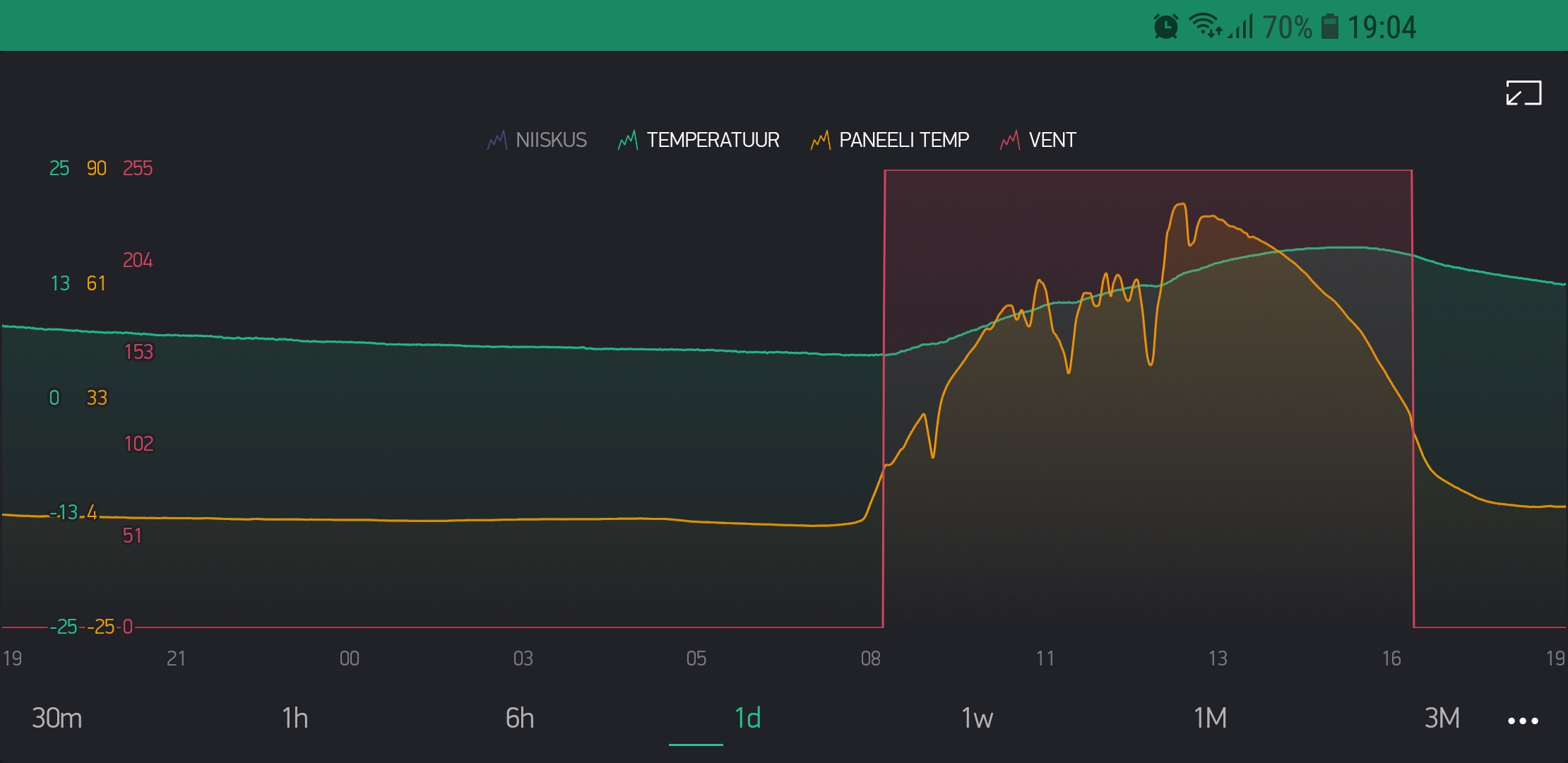Select the 1w time range
The height and width of the screenshot is (763, 1568).
coord(977,718)
